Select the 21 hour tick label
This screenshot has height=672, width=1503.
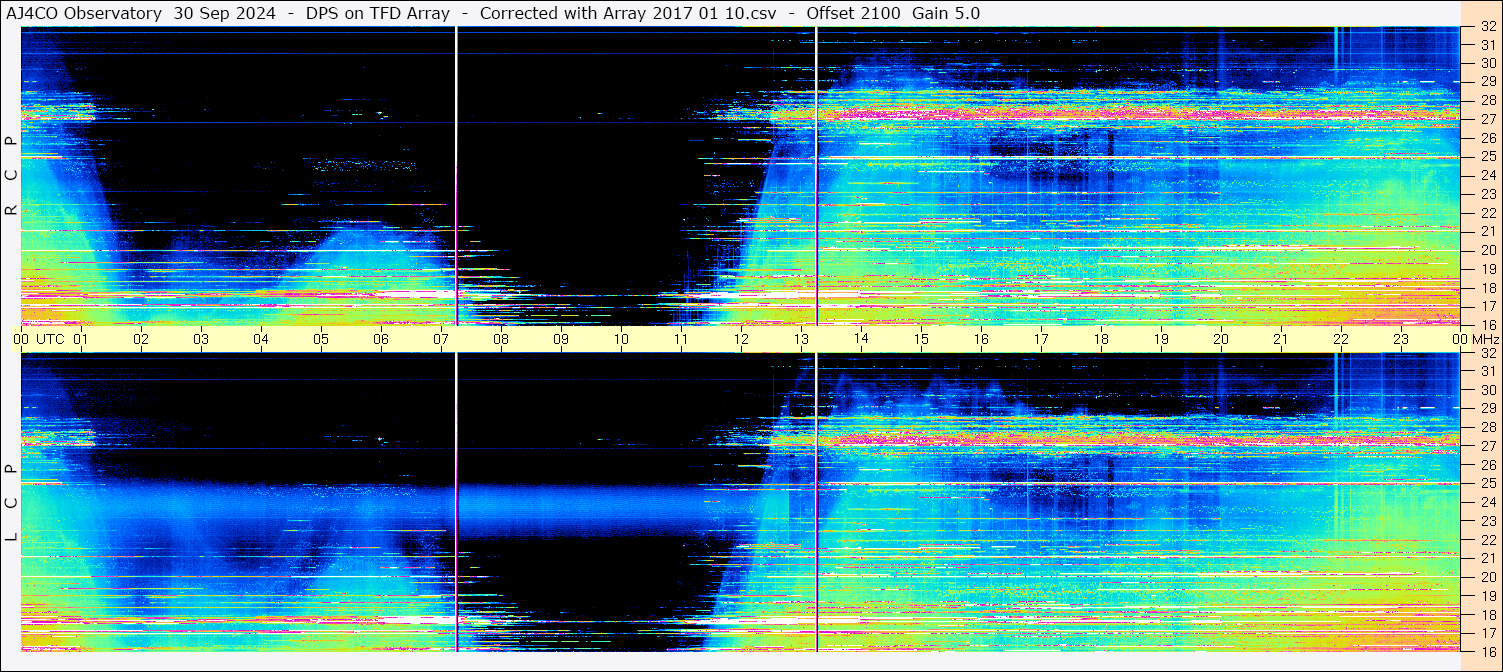coord(1281,339)
